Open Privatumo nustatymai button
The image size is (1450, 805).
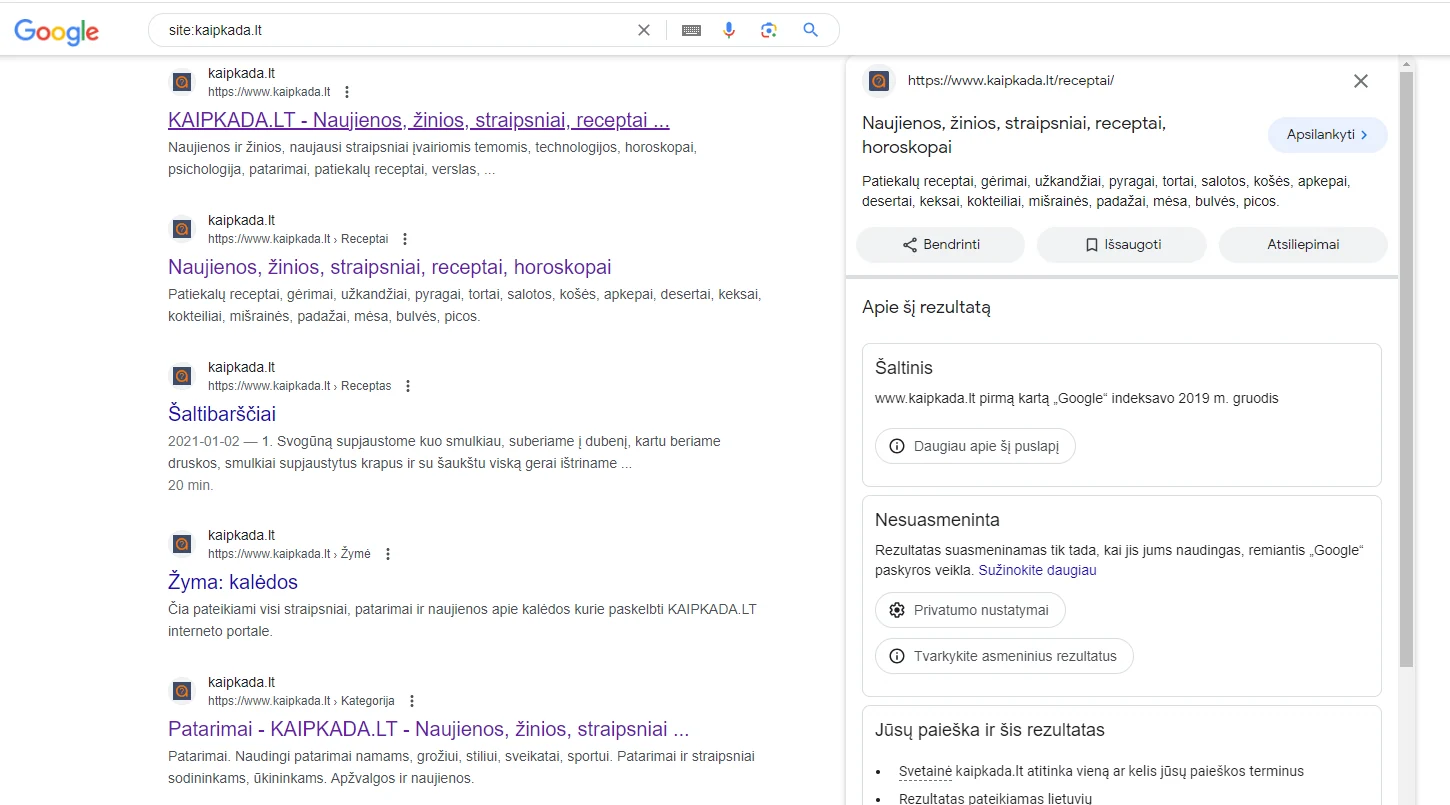970,610
